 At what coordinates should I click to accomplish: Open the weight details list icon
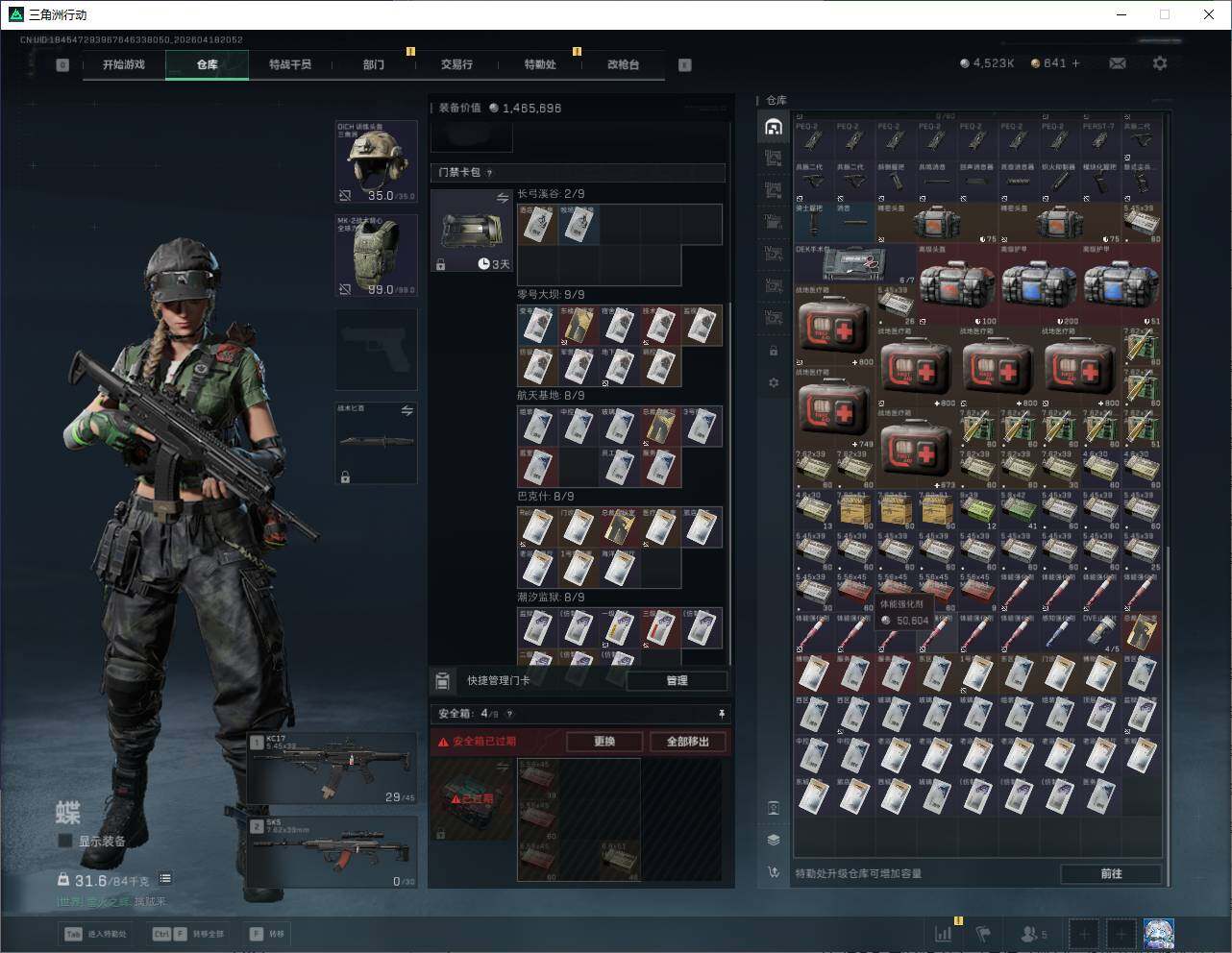click(x=165, y=878)
